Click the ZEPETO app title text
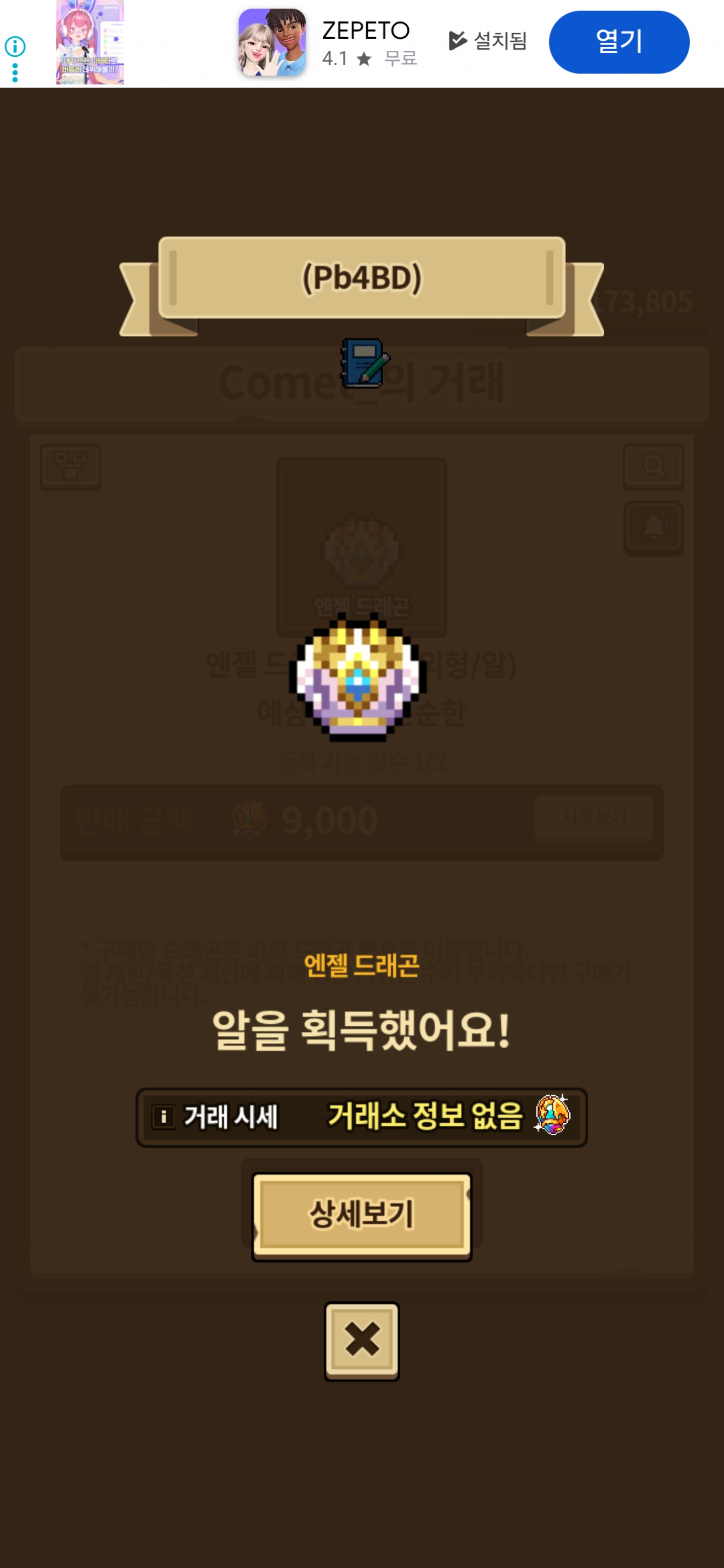The image size is (724, 1568). click(x=366, y=30)
